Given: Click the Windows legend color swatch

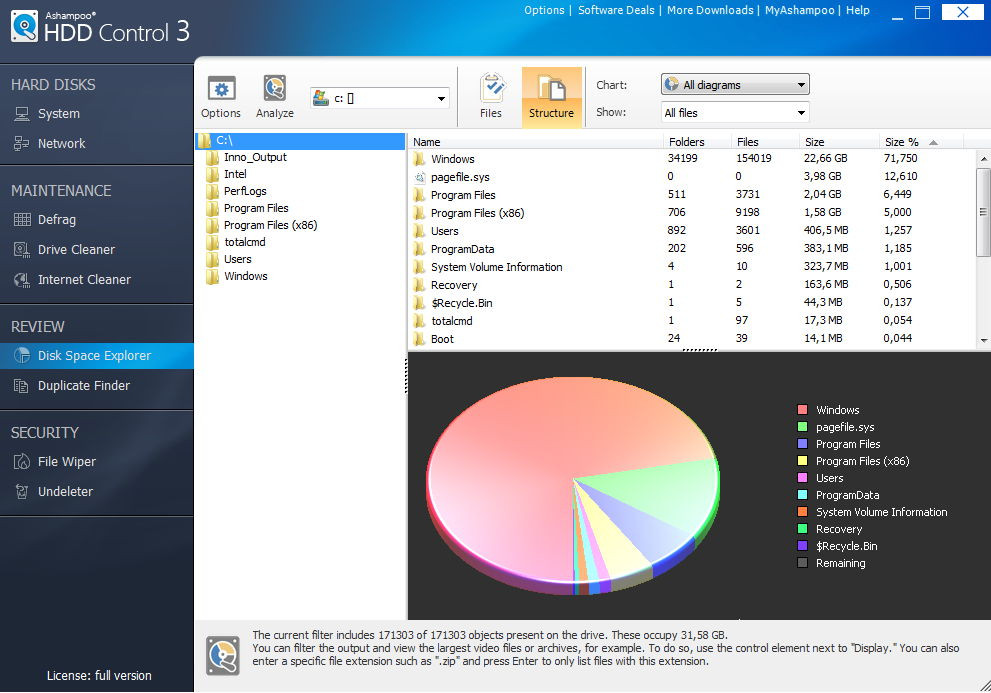Looking at the screenshot, I should 803,410.
